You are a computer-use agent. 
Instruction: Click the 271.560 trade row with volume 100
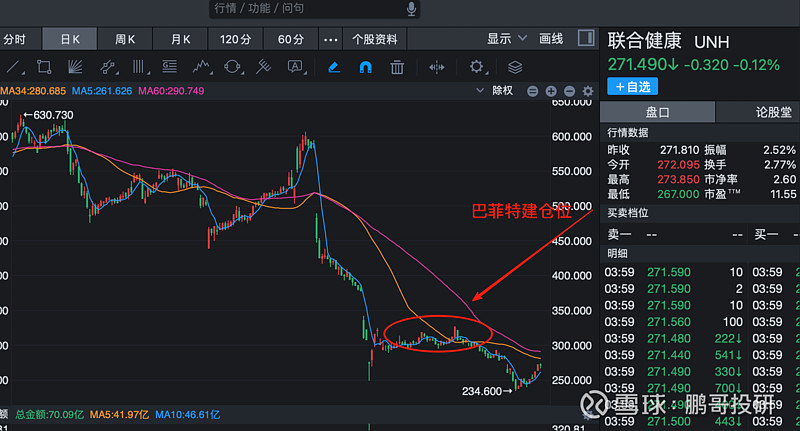673,322
